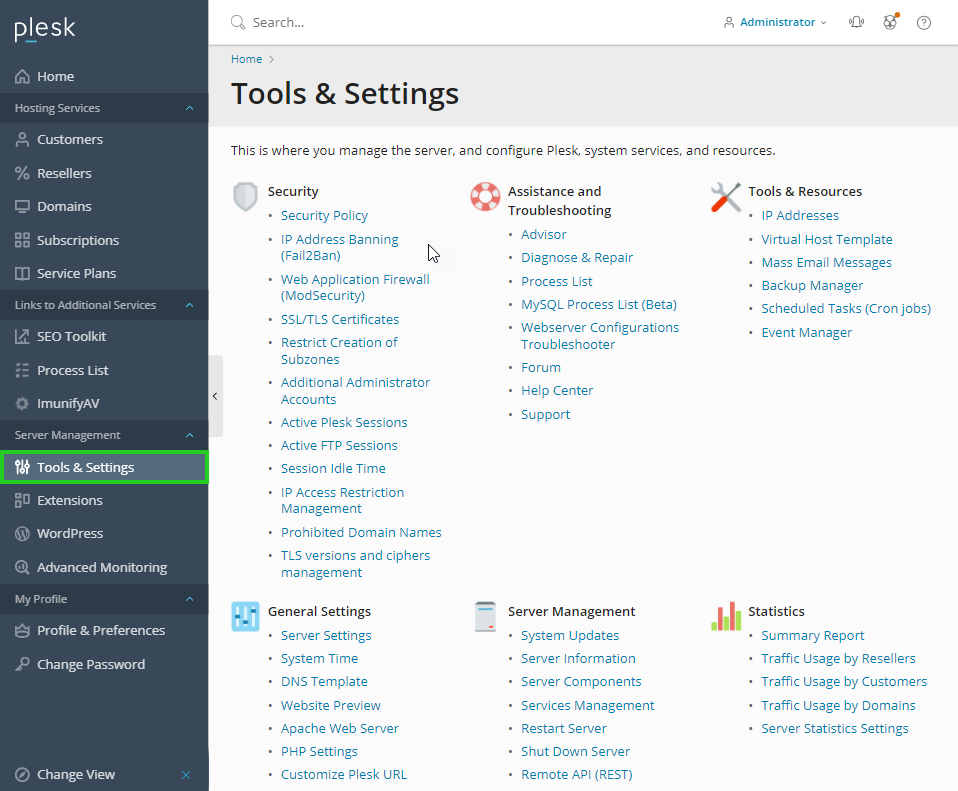
Task: Open the help question mark icon
Action: [923, 22]
